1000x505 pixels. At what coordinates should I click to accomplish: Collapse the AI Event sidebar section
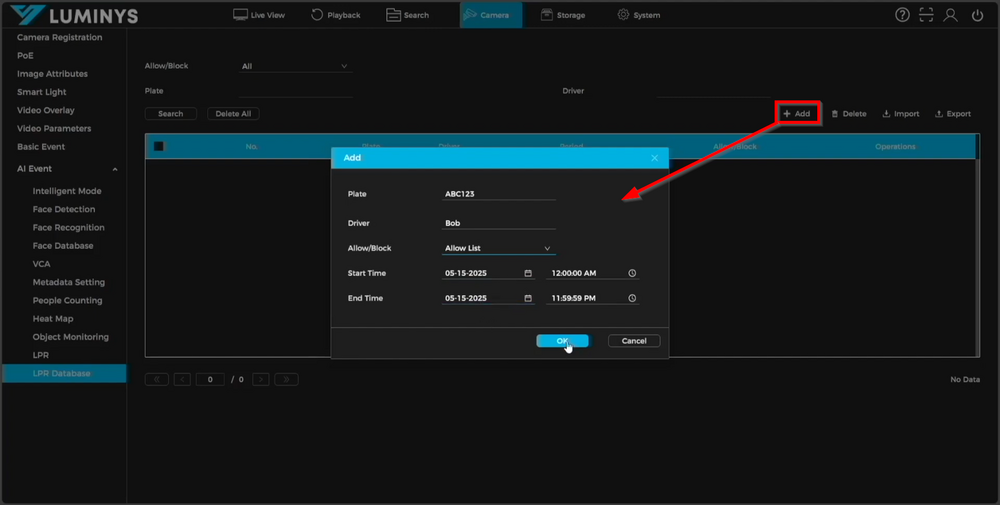pyautogui.click(x=114, y=169)
